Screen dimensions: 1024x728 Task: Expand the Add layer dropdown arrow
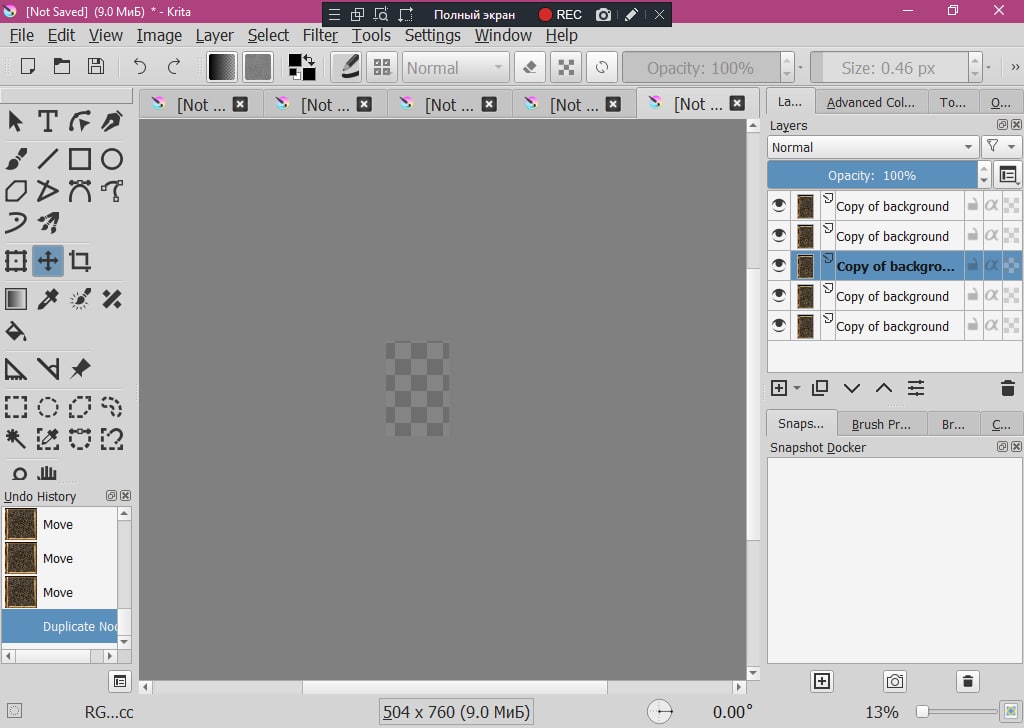click(x=797, y=388)
